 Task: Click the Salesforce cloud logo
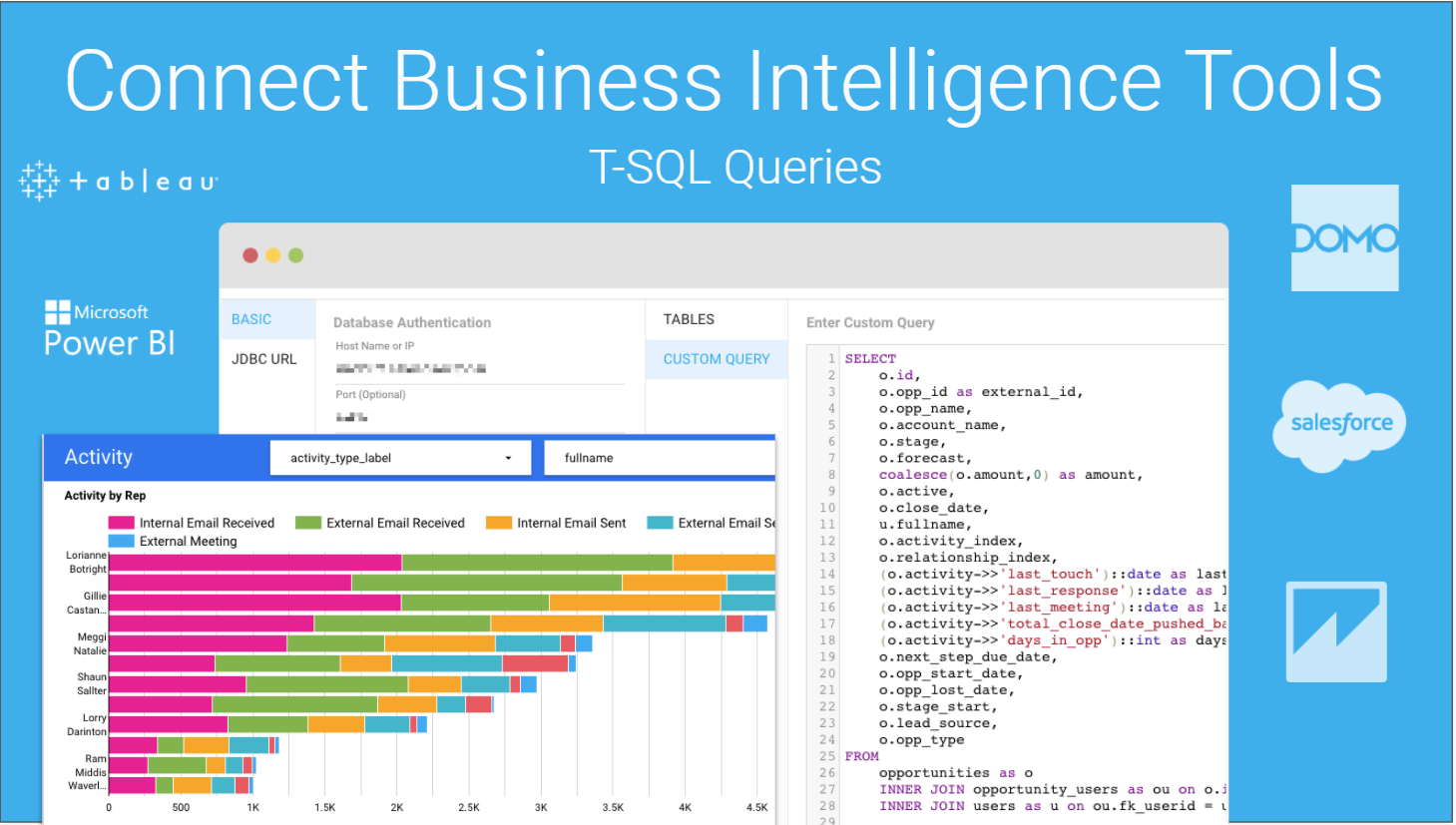click(1340, 425)
